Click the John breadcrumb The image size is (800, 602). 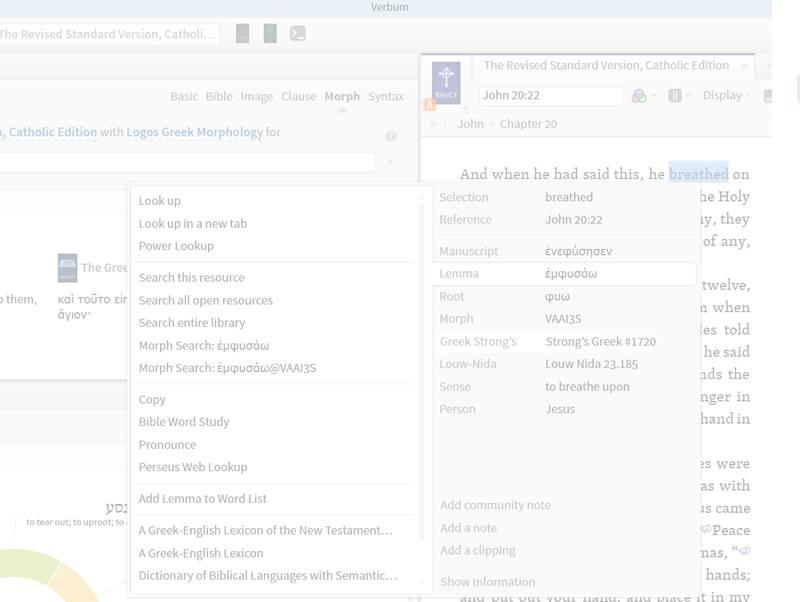tap(470, 124)
